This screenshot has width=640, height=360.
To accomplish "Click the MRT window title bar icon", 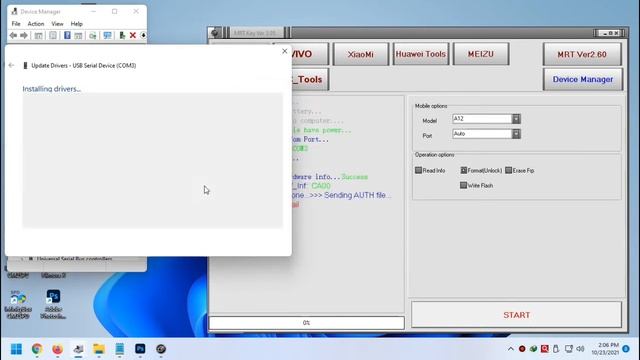I will point(215,33).
